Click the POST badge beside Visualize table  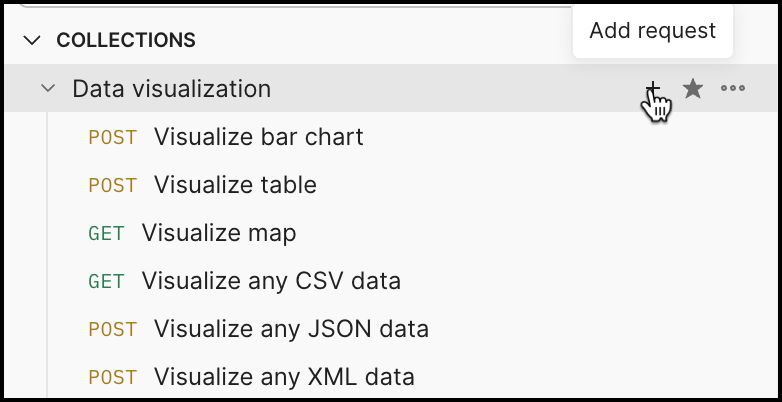tap(112, 185)
